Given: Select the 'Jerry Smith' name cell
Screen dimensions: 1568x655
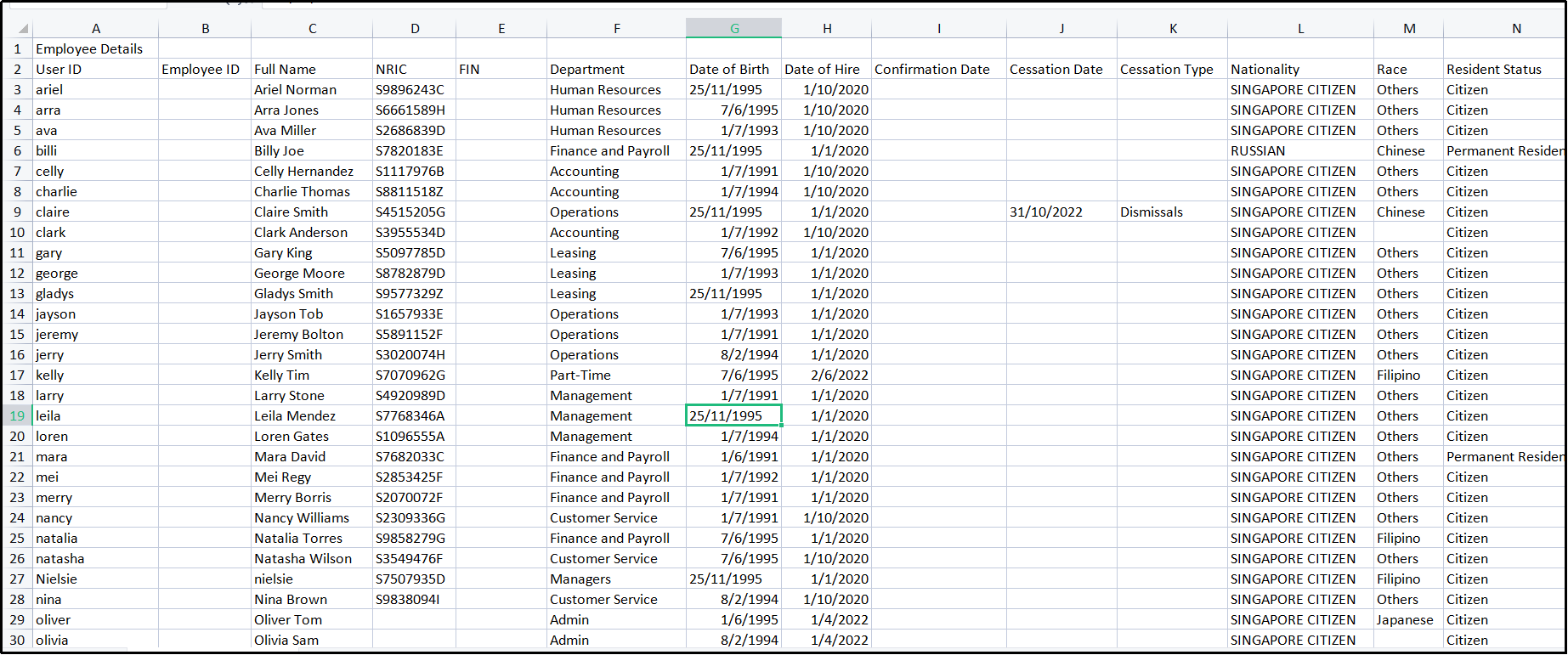Looking at the screenshot, I should coord(312,354).
